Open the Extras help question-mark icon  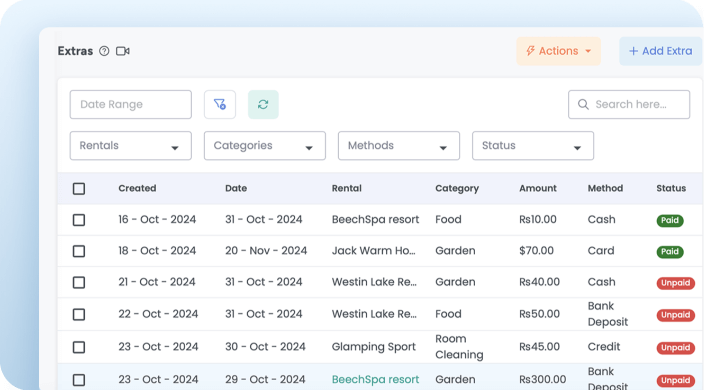(104, 51)
